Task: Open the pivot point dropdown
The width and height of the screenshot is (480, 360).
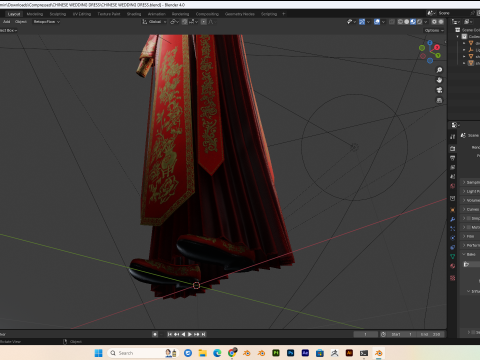Action: pos(175,22)
